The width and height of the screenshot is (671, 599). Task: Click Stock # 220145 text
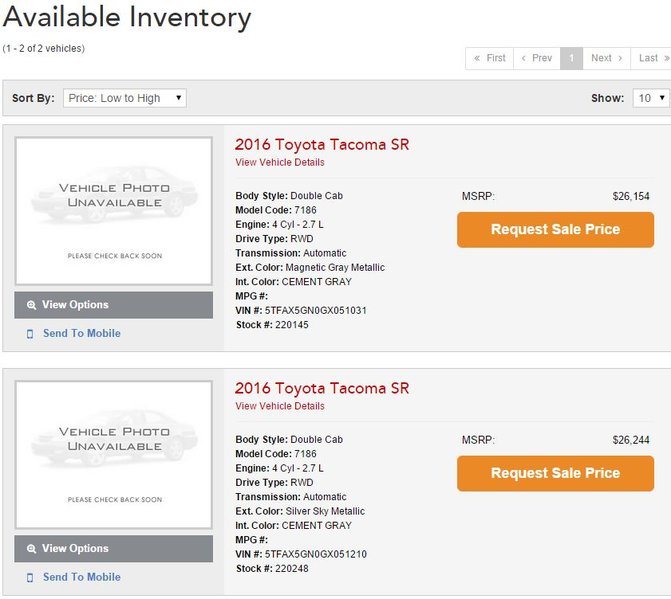272,325
